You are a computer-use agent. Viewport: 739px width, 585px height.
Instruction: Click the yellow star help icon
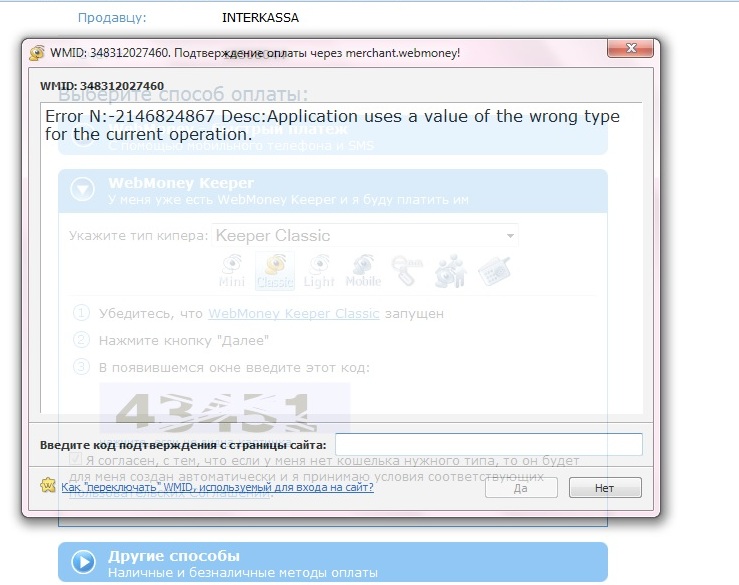coord(47,486)
